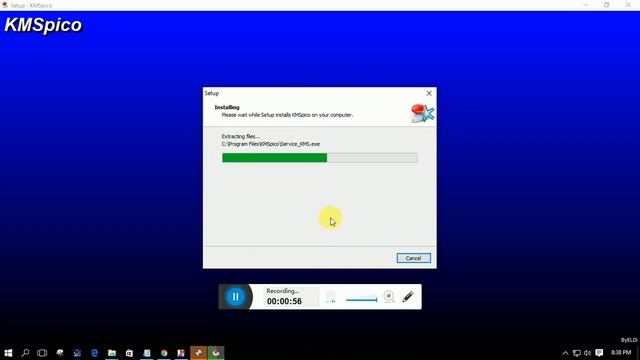This screenshot has height=360, width=640.
Task: Select the KMSpico setup taskbar icon
Action: (x=216, y=353)
